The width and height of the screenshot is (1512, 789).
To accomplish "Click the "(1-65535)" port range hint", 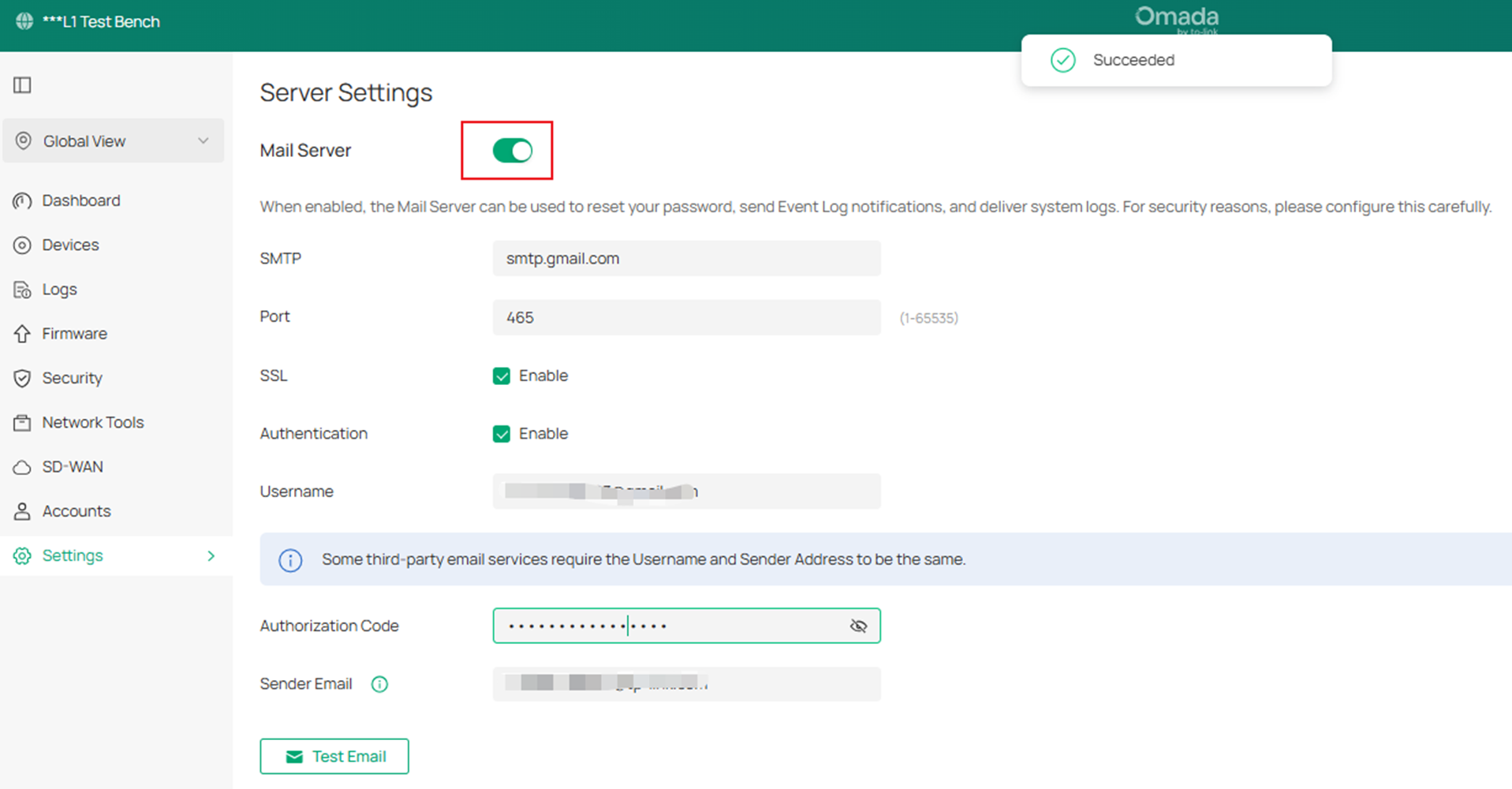I will (929, 318).
